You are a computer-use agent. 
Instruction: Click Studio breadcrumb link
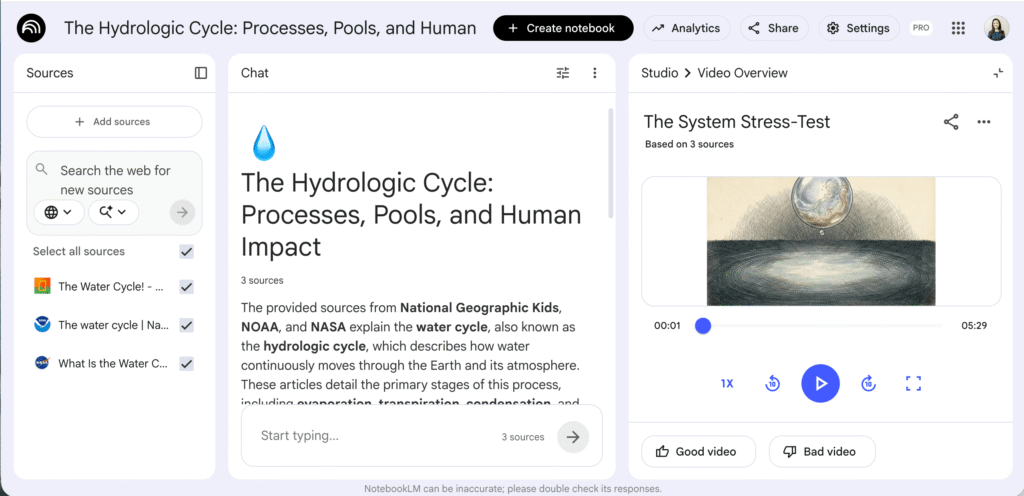(660, 73)
